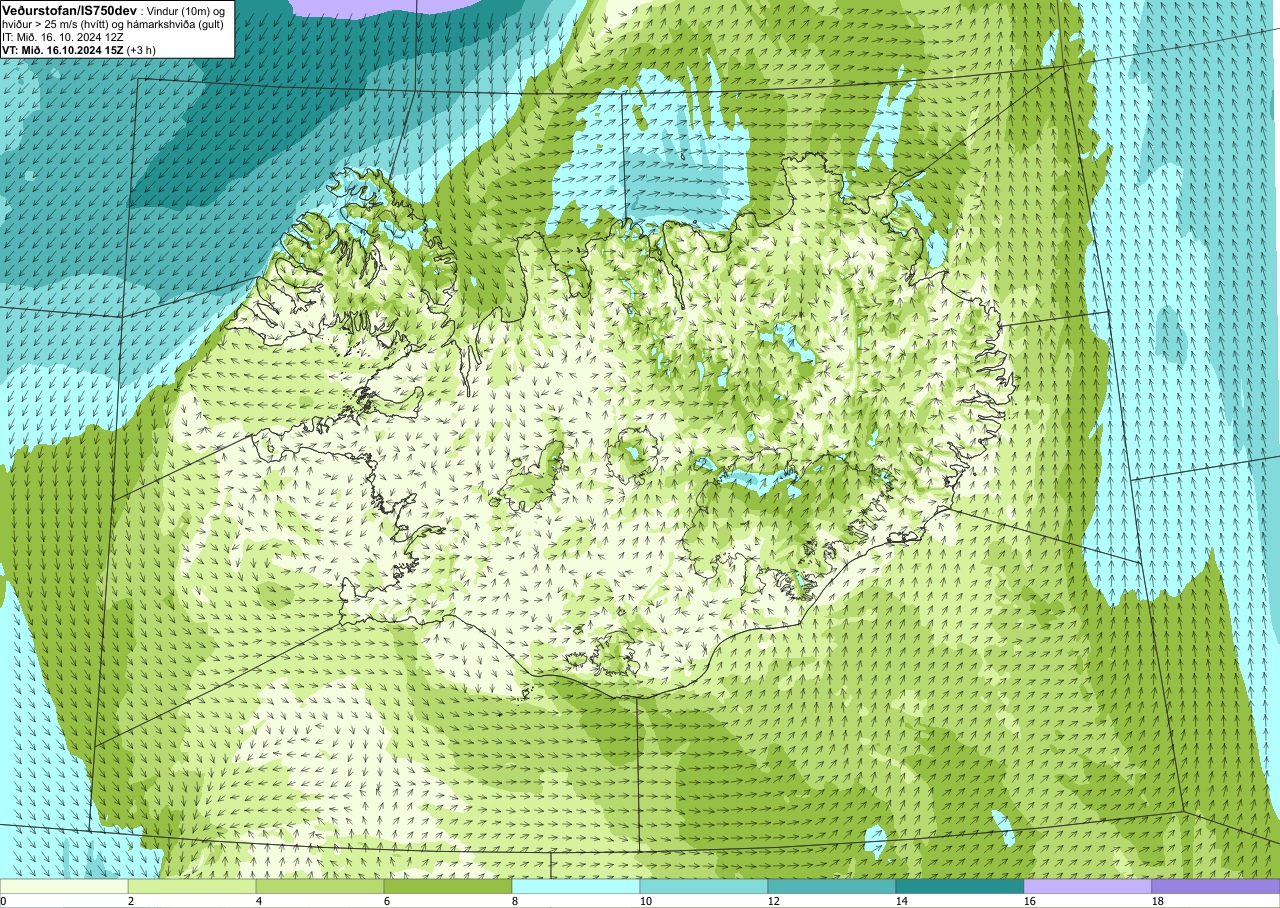Click the 12–14 m/s teal legend swatch
1280x908 pixels.
point(832,886)
